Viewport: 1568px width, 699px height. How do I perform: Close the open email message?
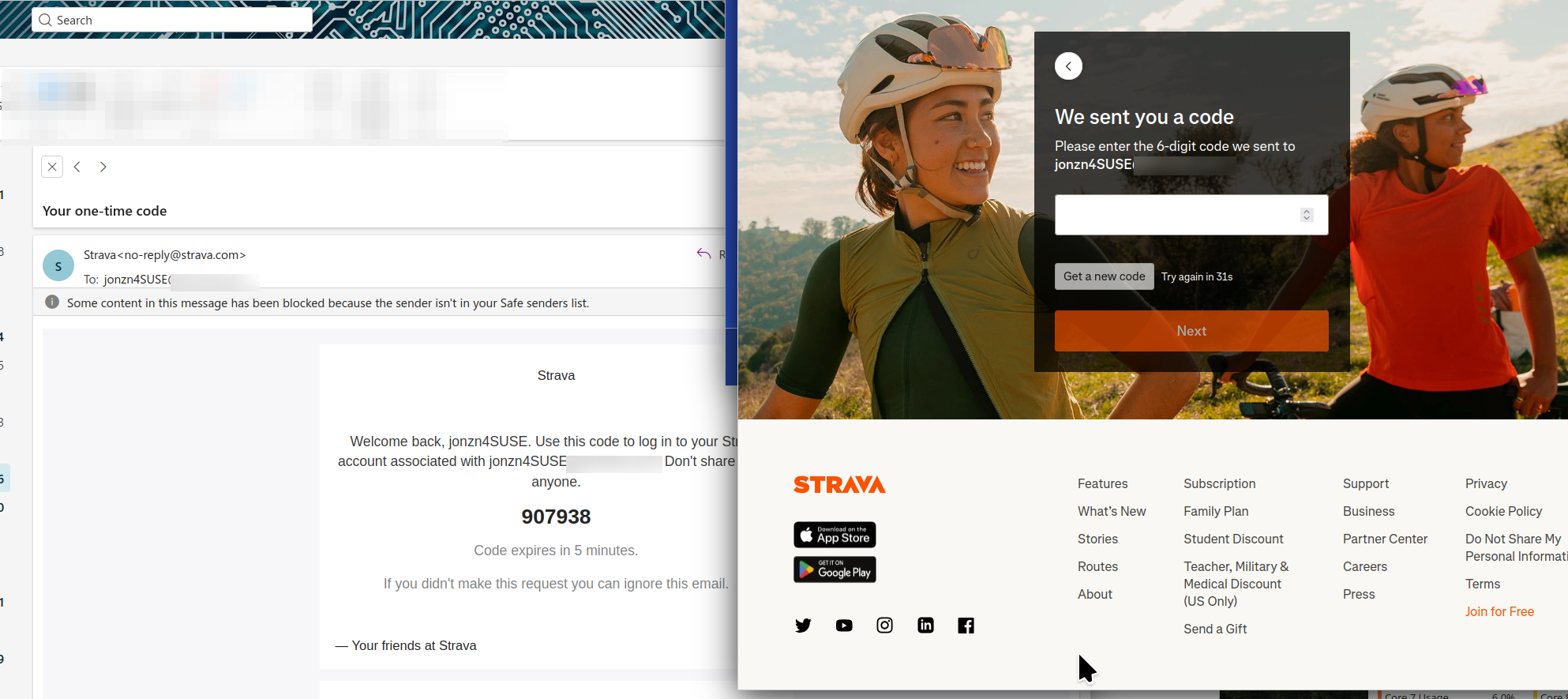tap(52, 167)
